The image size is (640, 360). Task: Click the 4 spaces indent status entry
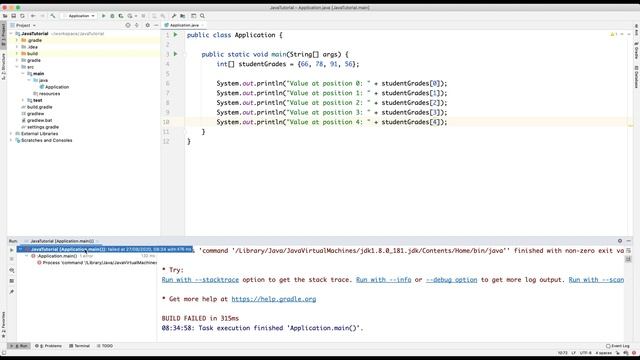[603, 353]
